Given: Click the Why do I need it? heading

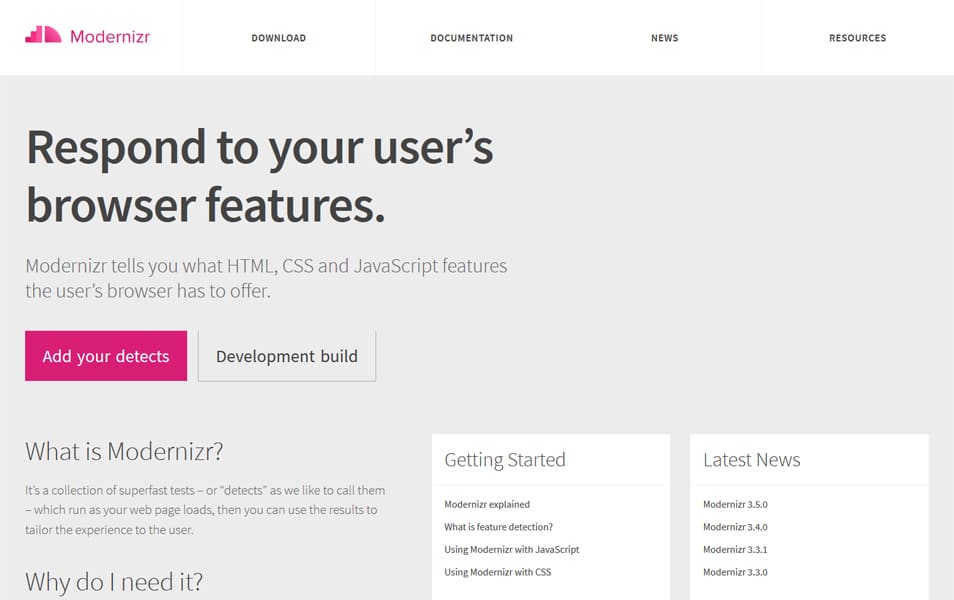Looking at the screenshot, I should tap(114, 581).
